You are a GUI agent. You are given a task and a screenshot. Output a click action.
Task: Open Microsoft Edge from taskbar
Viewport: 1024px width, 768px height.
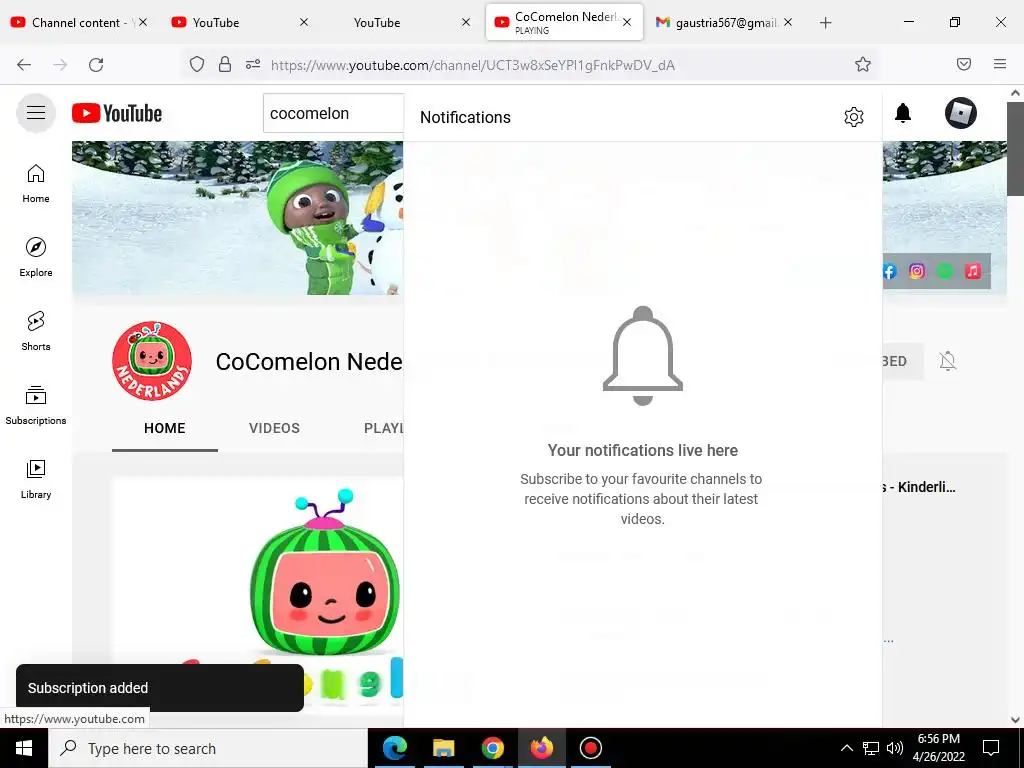(x=395, y=748)
